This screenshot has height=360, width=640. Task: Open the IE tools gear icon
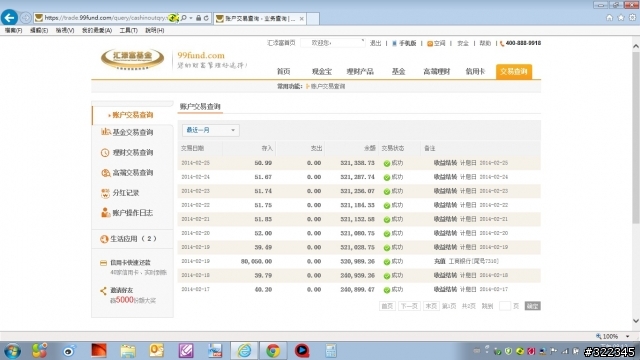[x=632, y=18]
